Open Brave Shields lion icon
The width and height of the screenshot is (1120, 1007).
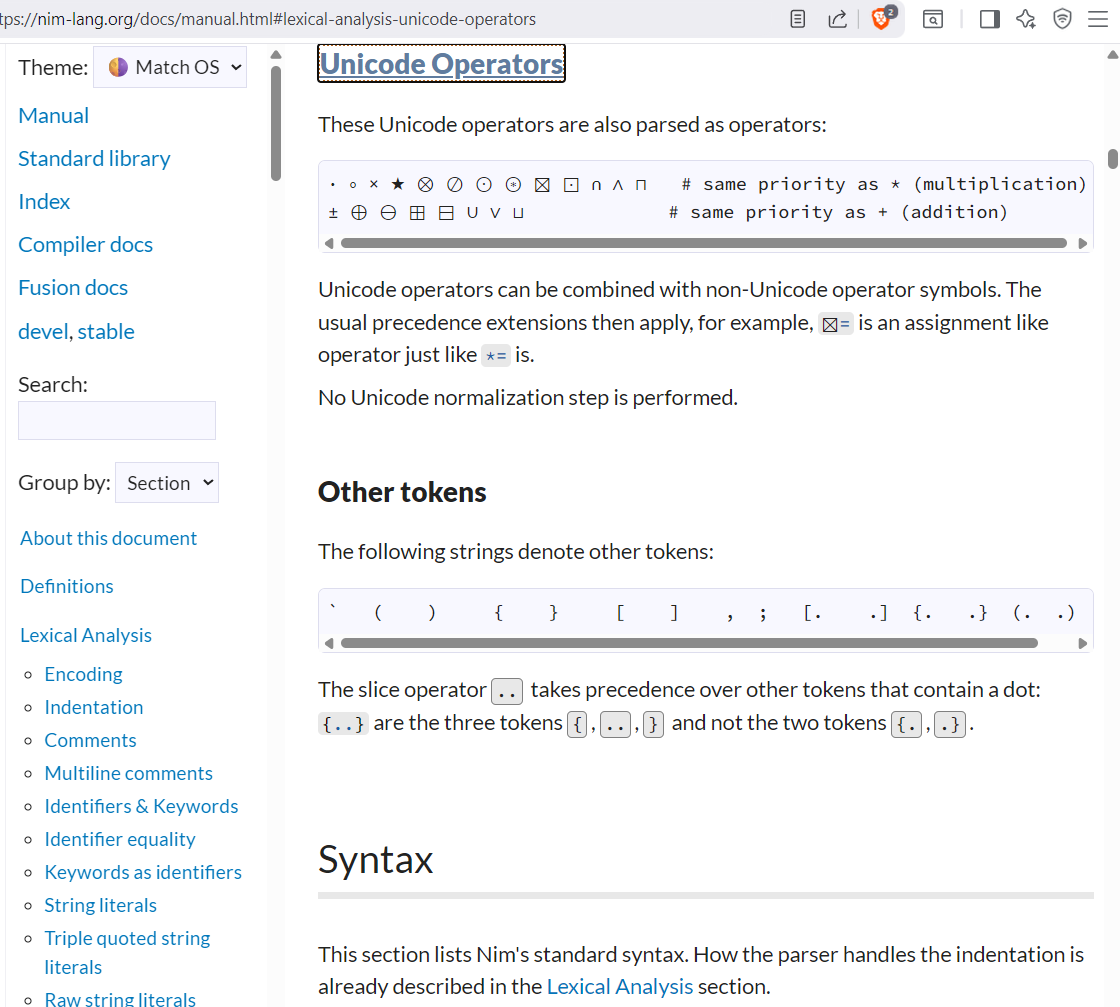(883, 18)
